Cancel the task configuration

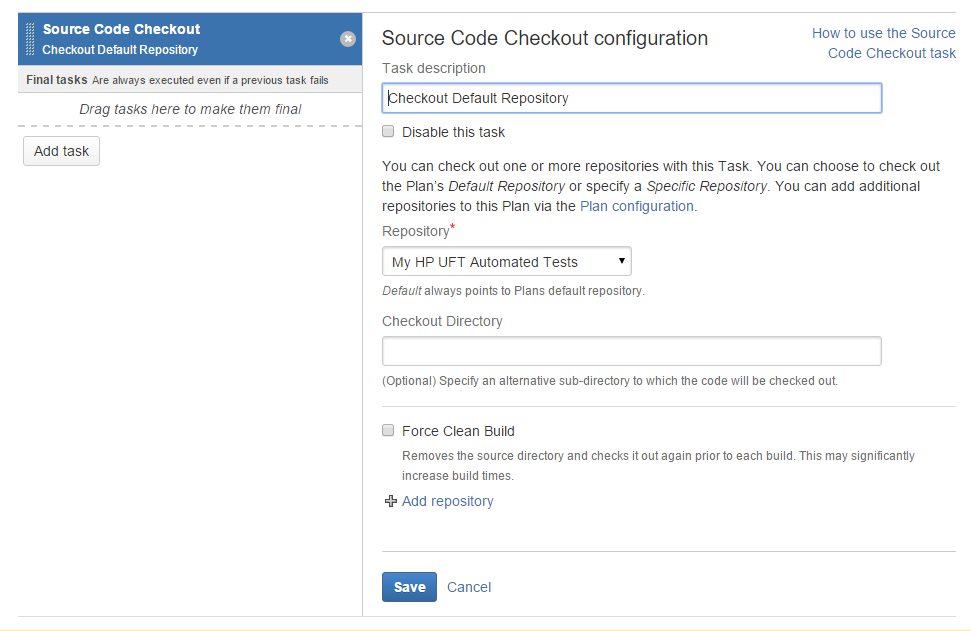pyautogui.click(x=469, y=587)
